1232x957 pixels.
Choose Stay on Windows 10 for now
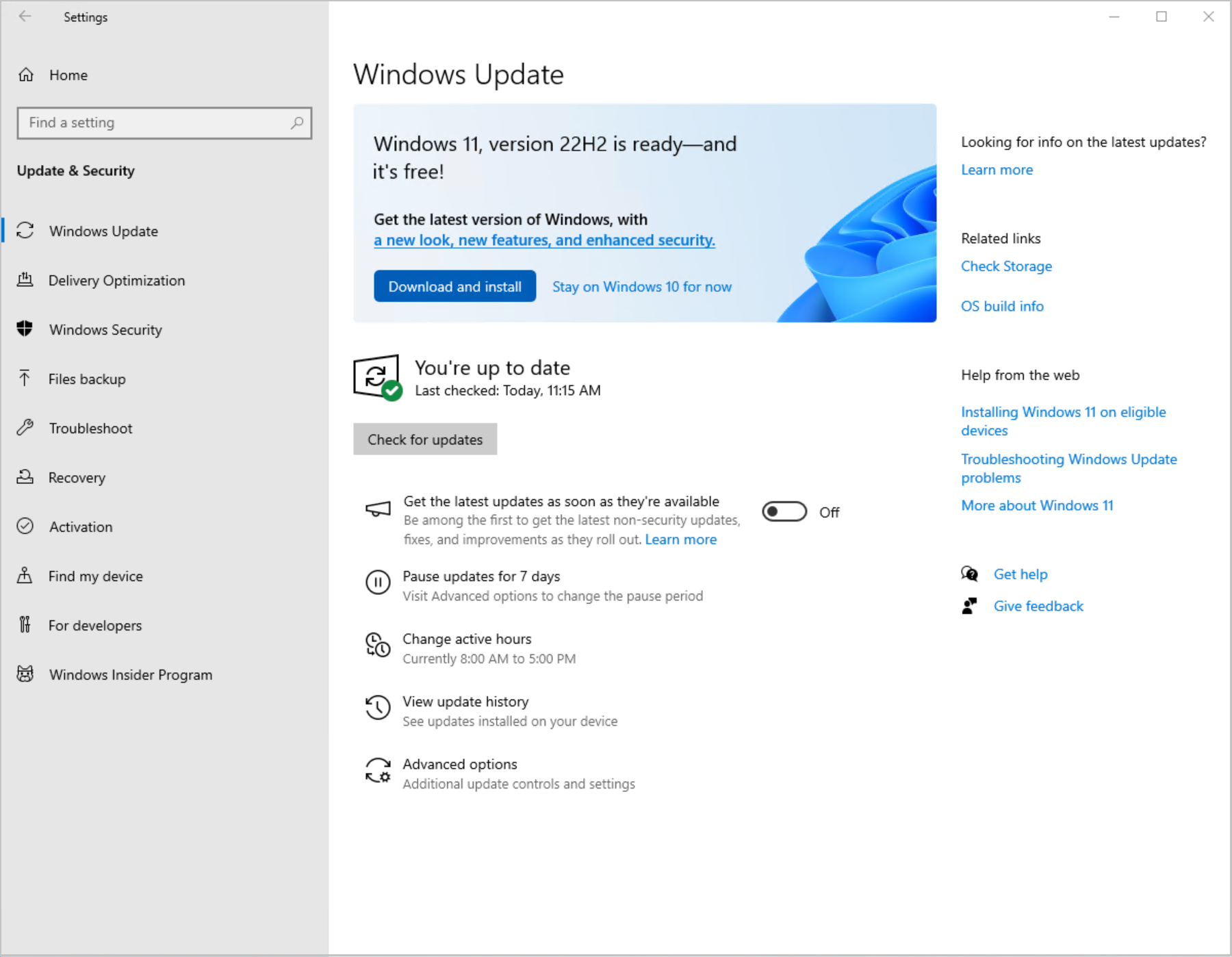click(641, 286)
